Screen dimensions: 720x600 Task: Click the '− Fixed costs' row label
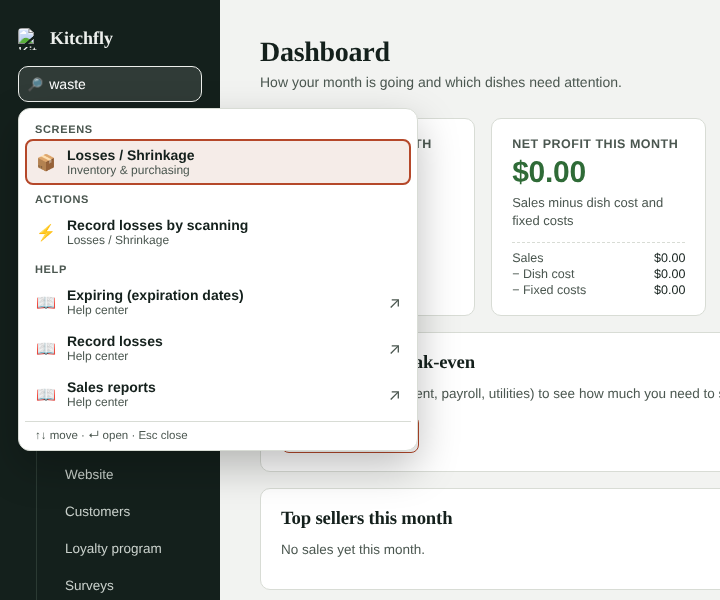pyautogui.click(x=549, y=290)
